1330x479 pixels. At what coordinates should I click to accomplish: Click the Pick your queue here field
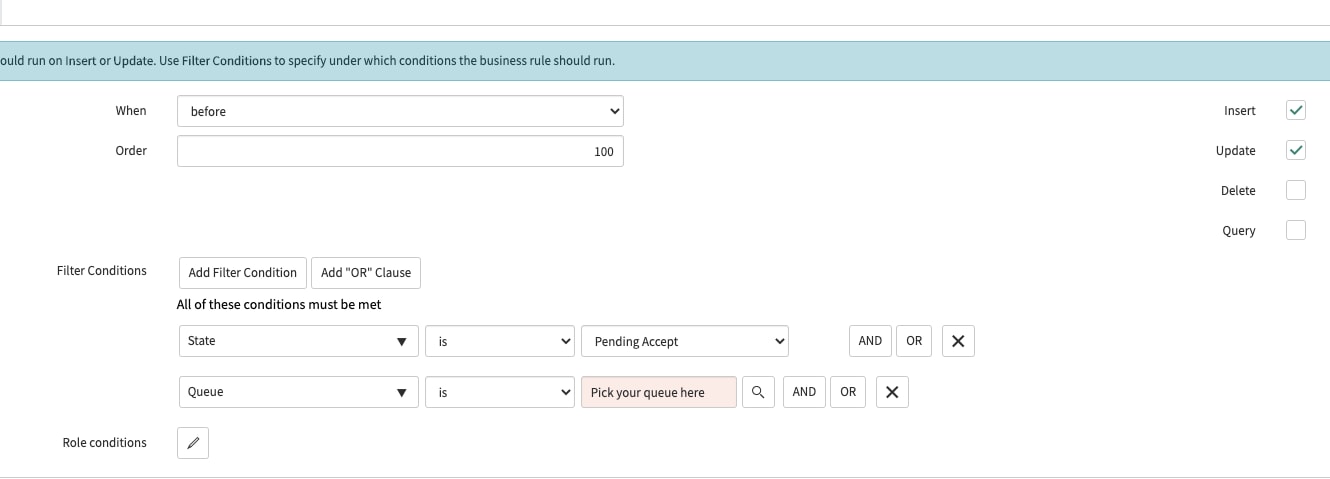coord(659,392)
